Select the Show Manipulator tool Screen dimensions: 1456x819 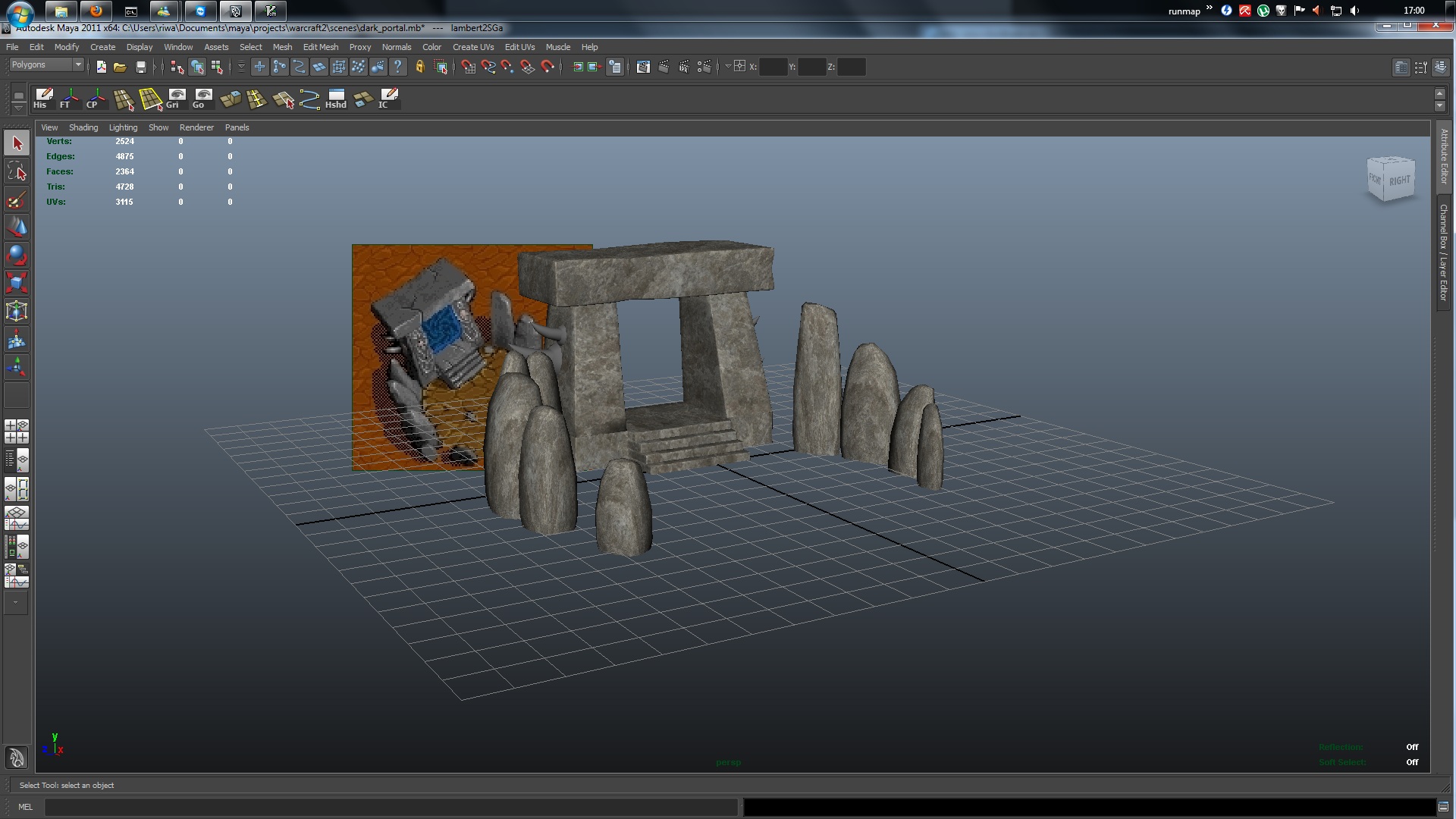pos(17,368)
